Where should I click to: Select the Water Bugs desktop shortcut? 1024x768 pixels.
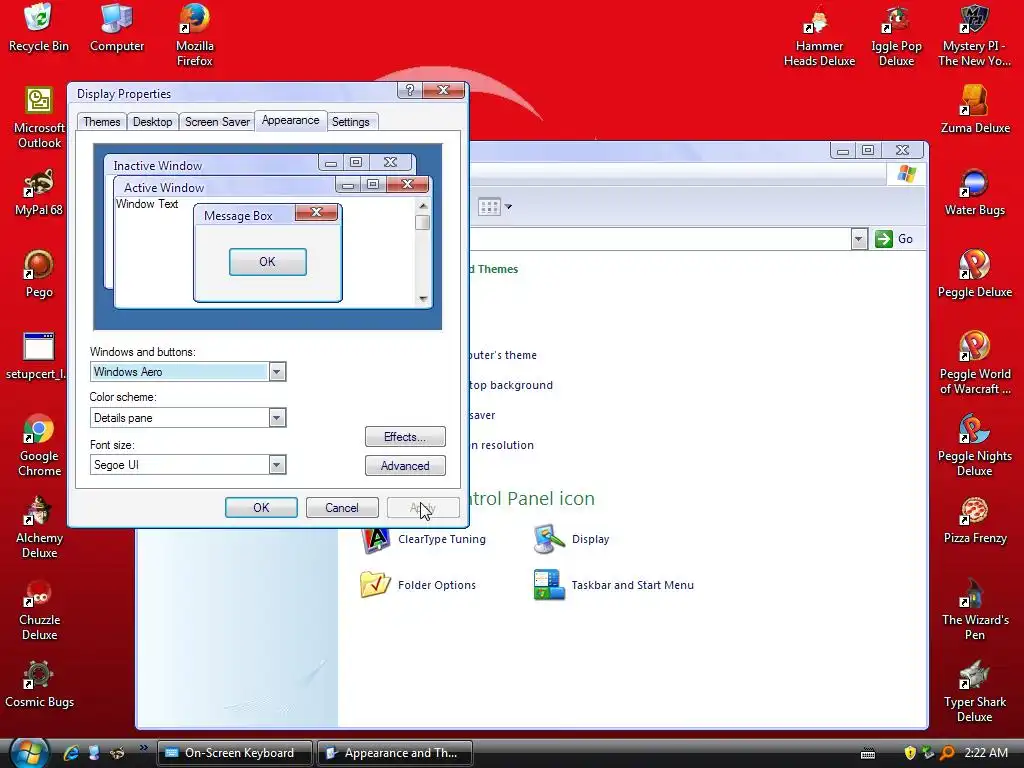click(974, 193)
